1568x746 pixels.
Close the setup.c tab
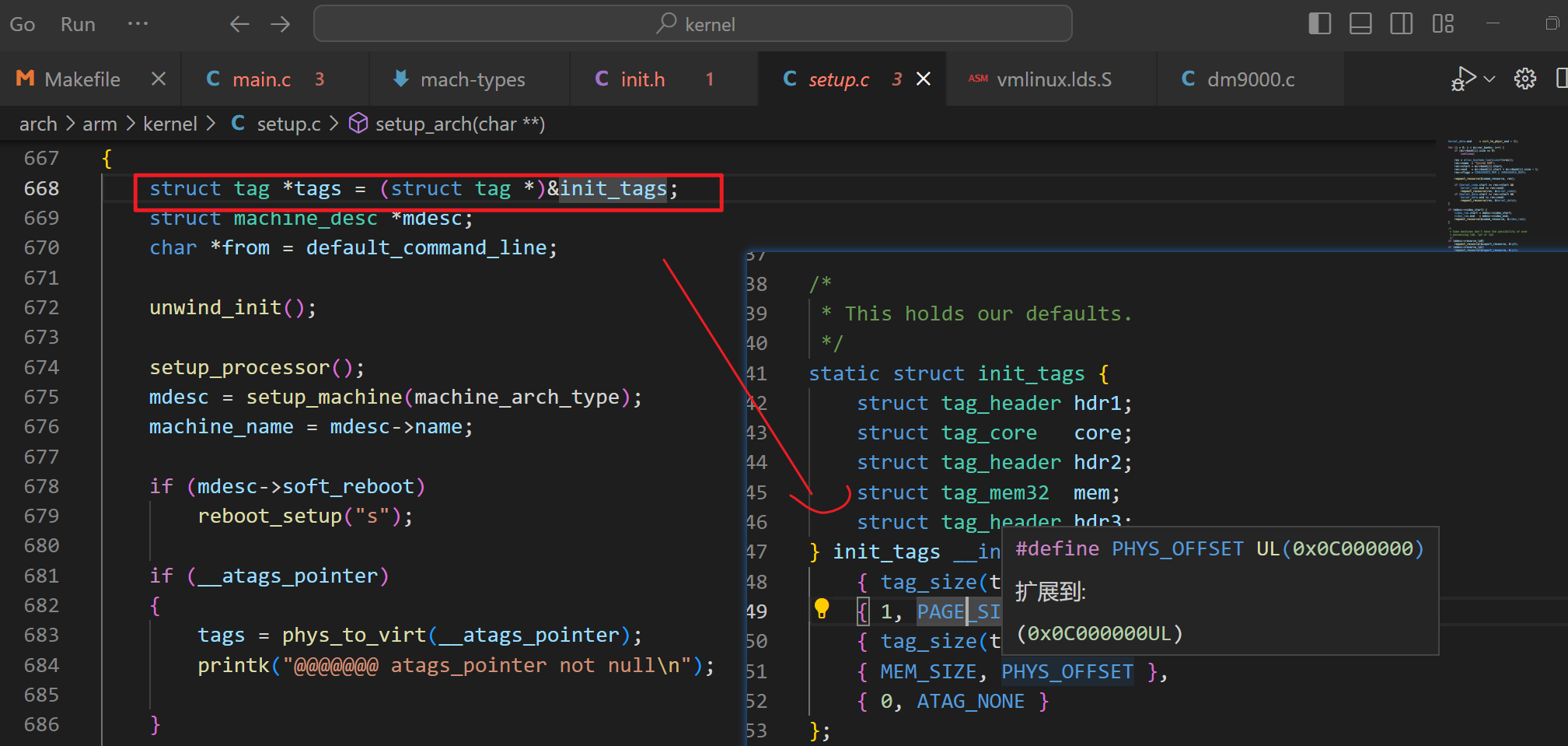pos(924,79)
